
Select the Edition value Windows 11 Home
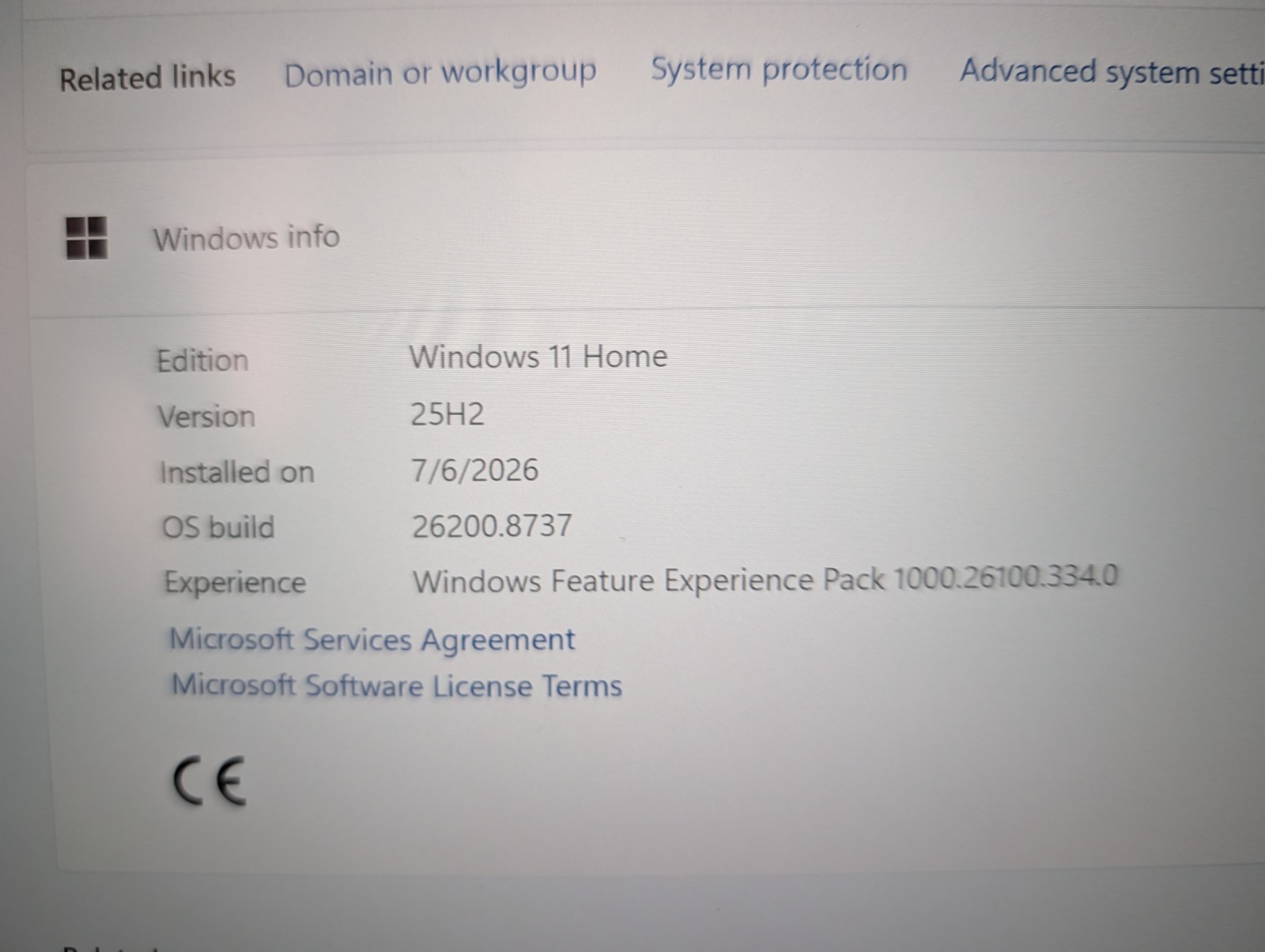(538, 357)
